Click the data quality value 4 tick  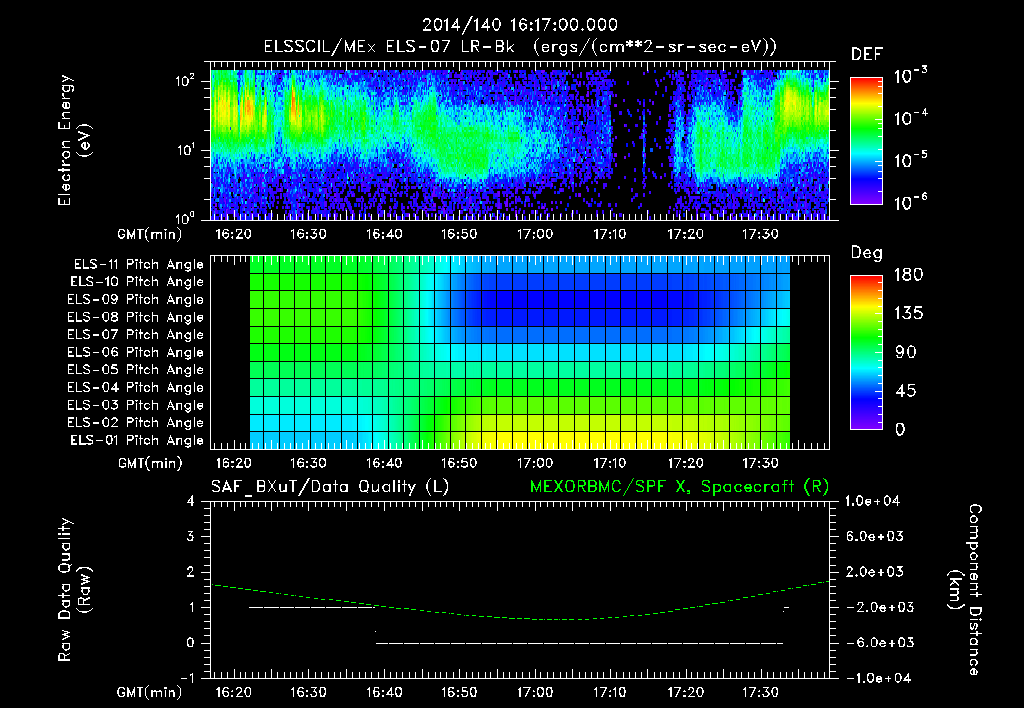point(191,501)
